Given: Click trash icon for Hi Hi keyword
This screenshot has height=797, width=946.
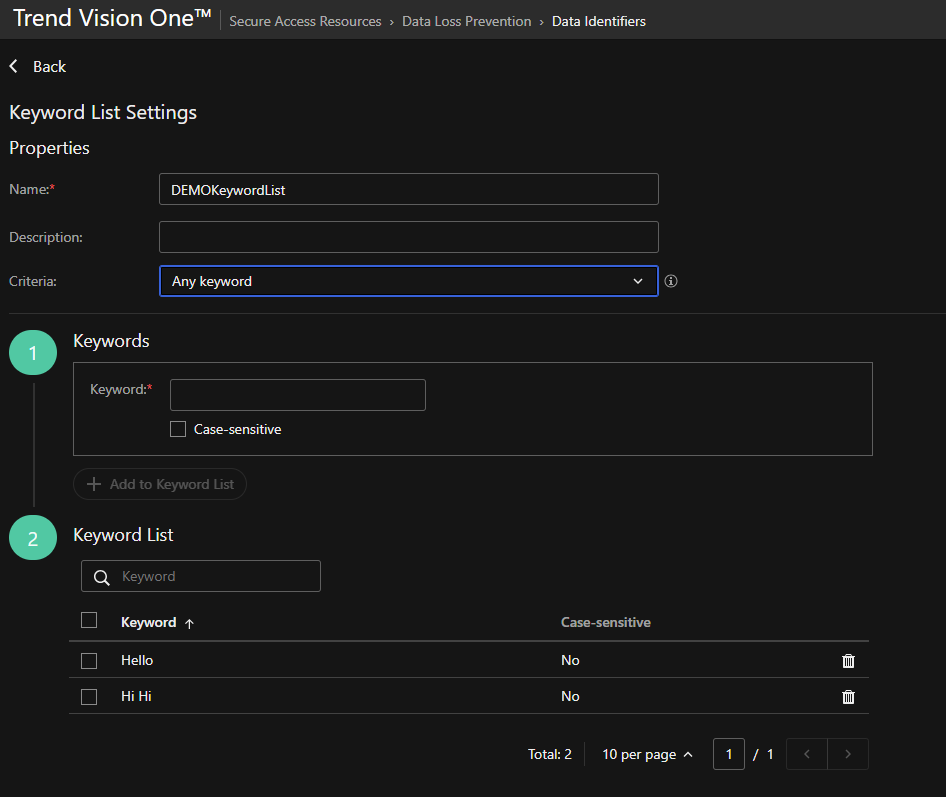Looking at the screenshot, I should [848, 697].
